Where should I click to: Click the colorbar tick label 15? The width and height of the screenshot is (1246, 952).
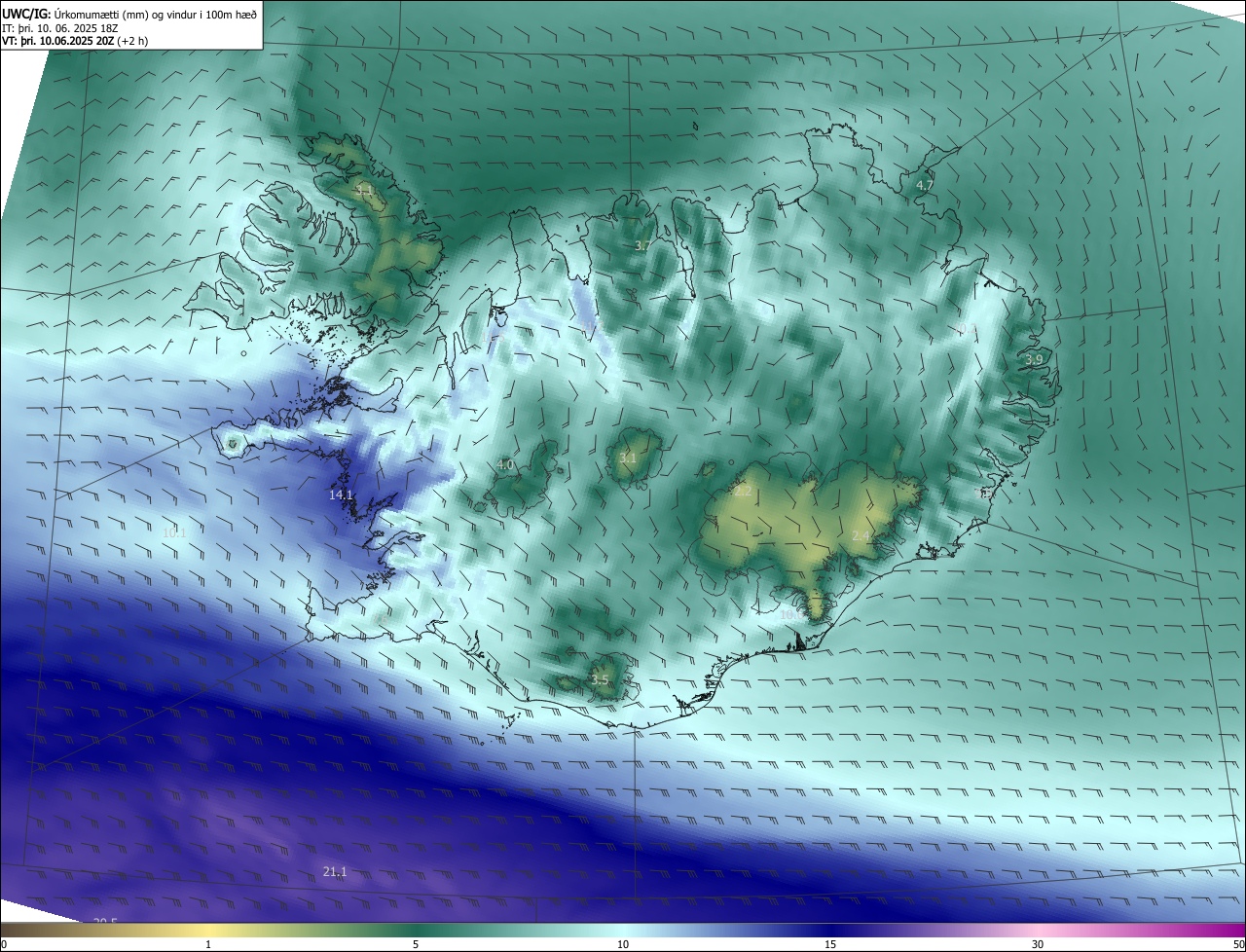coord(830,944)
